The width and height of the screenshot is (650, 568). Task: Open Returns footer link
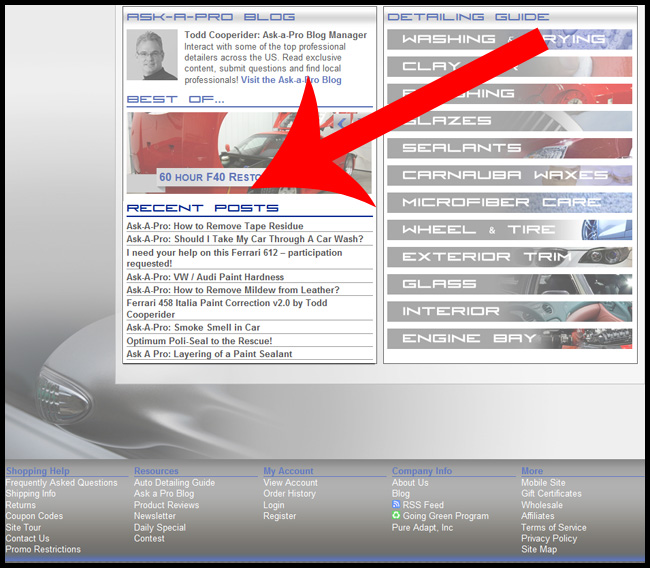tap(21, 505)
